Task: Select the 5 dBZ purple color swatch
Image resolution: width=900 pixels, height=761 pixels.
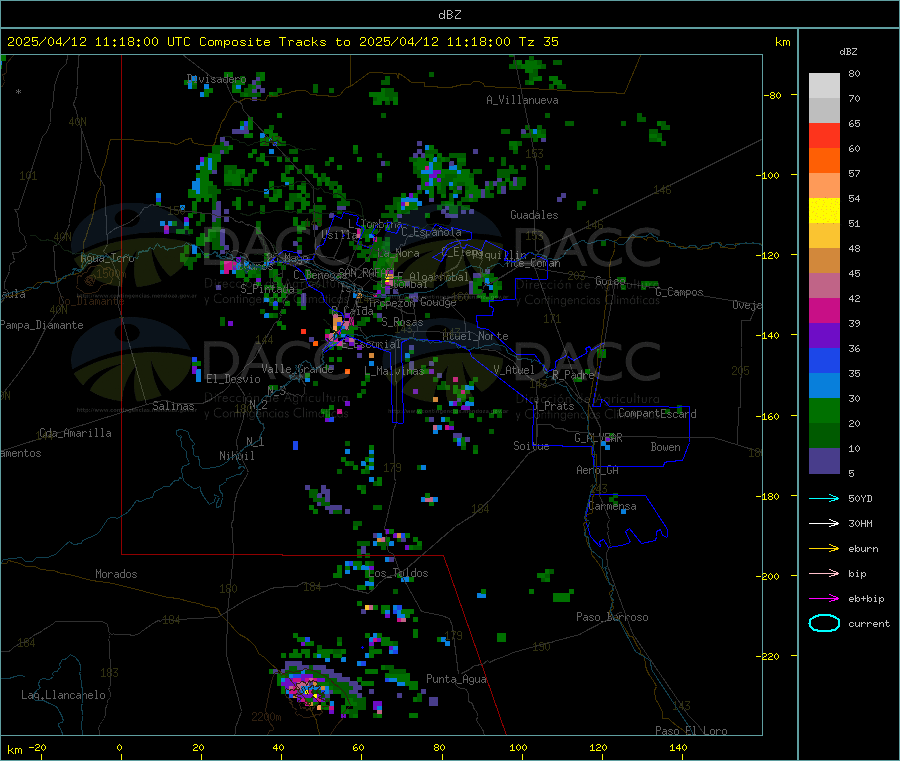Action: click(x=824, y=461)
